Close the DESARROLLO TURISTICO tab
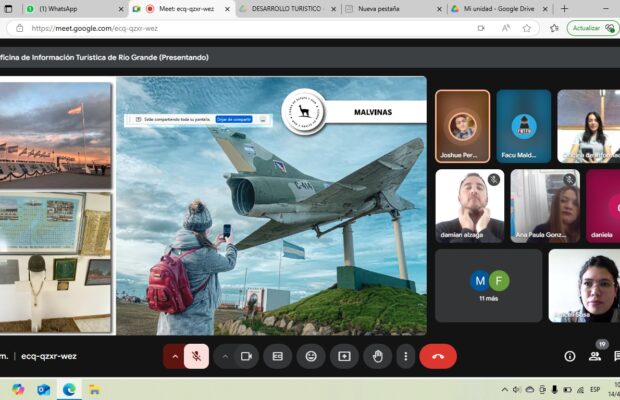Viewport: 620px width, 400px height. [x=333, y=9]
